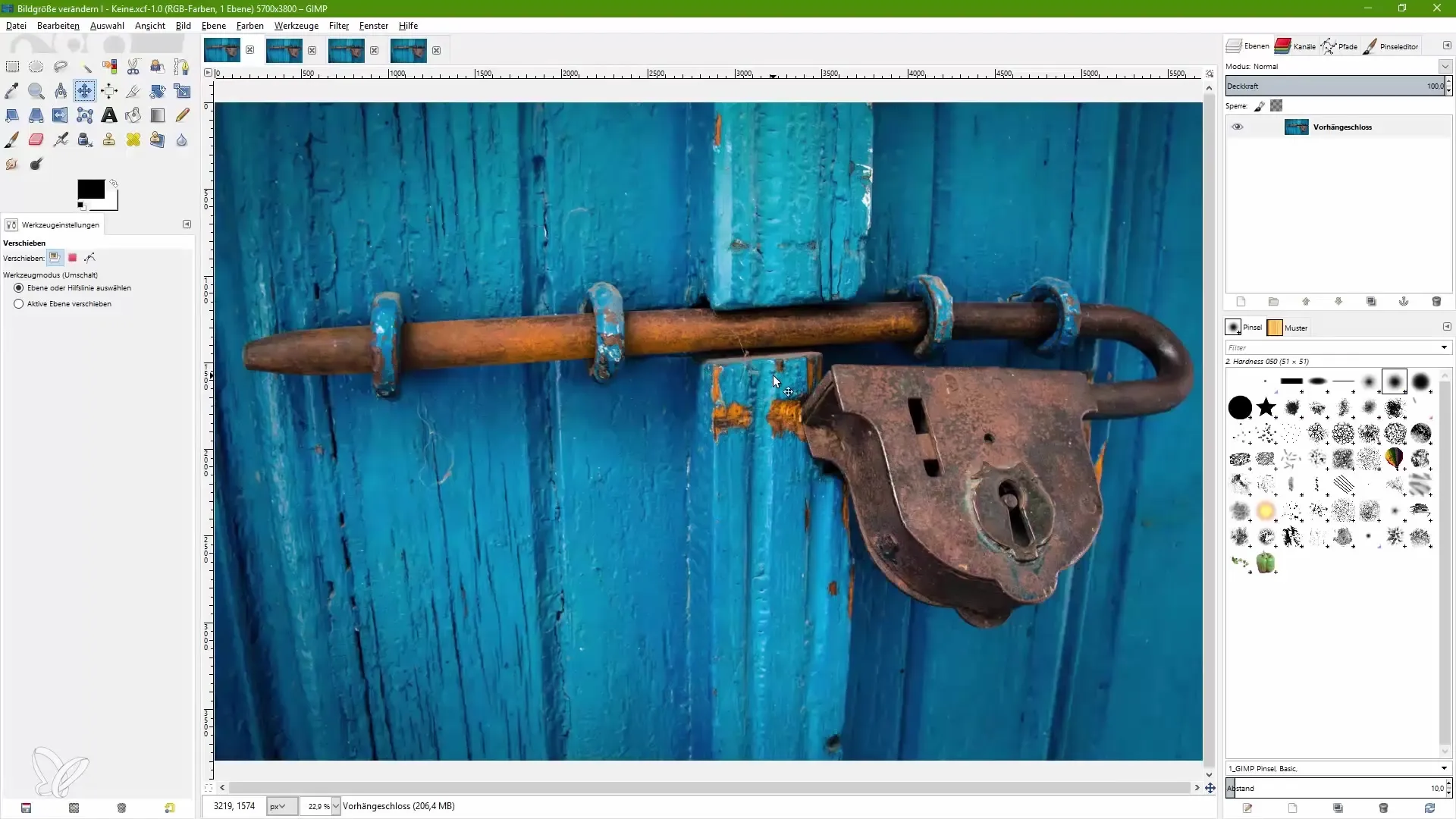
Task: Set move mode to layer
Action: pos(55,258)
